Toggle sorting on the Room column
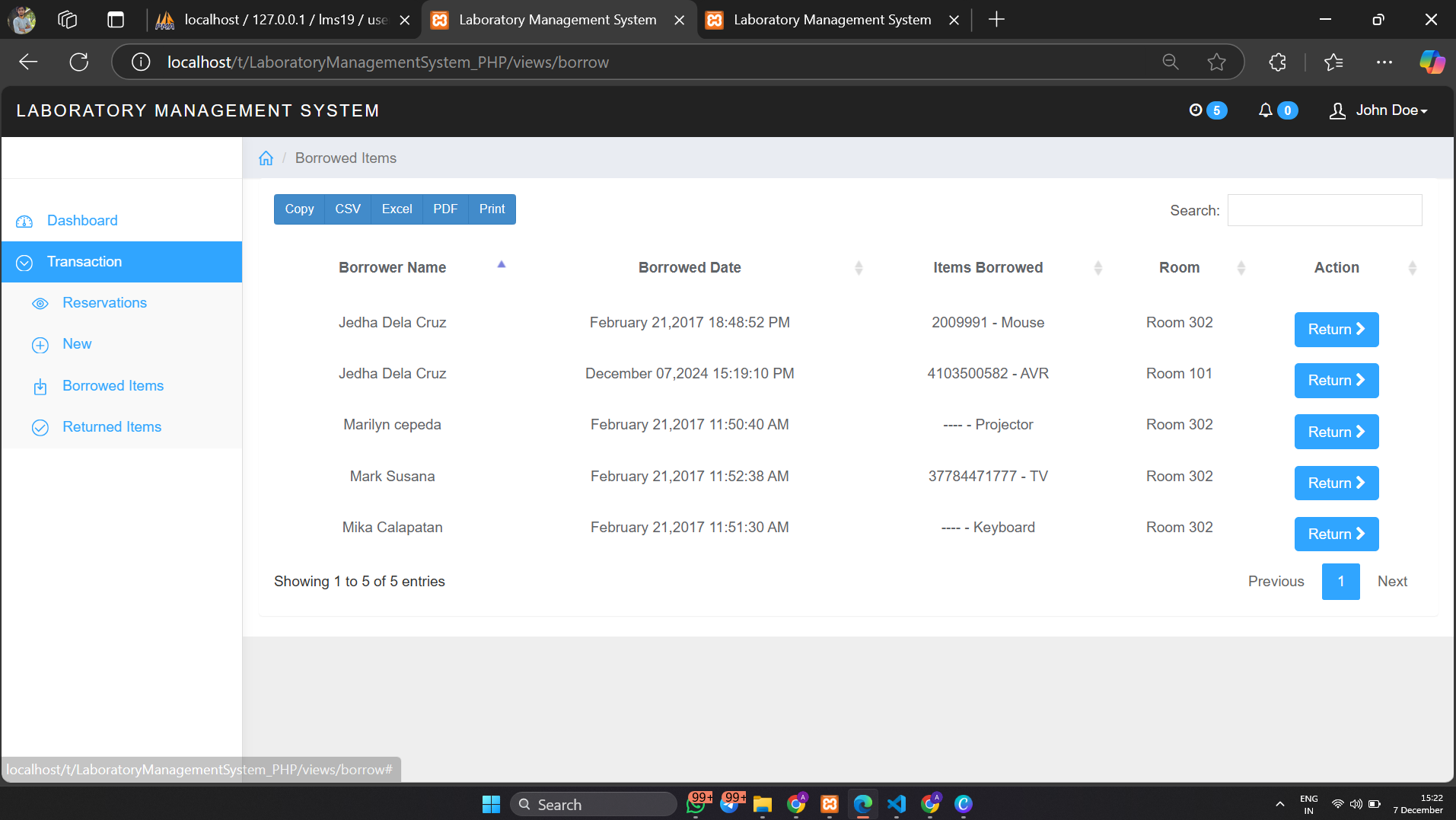 click(1241, 267)
